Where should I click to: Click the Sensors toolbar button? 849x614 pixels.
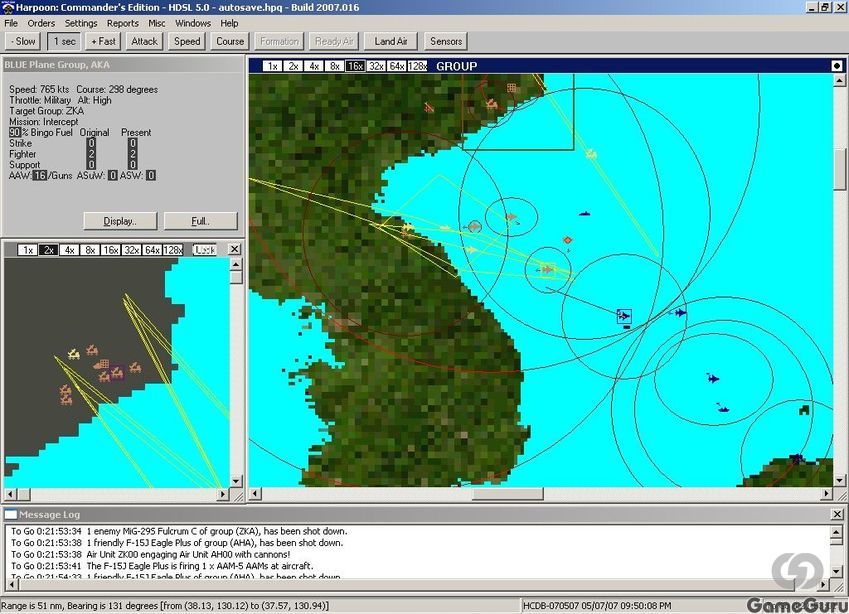(x=446, y=41)
